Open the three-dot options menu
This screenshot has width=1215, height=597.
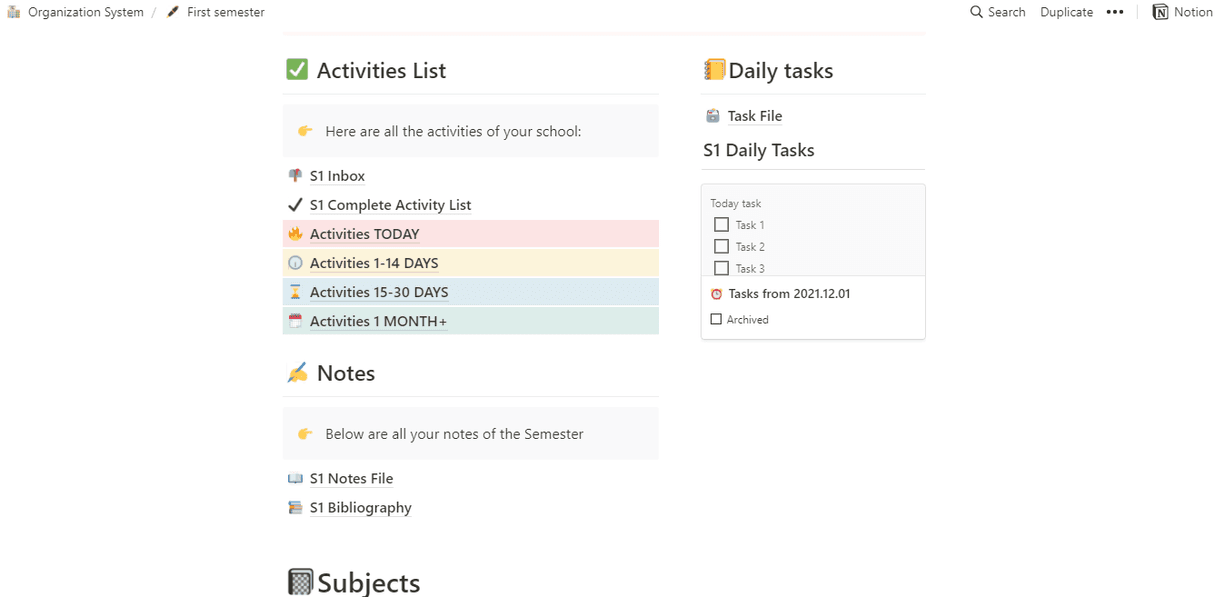tap(1115, 12)
